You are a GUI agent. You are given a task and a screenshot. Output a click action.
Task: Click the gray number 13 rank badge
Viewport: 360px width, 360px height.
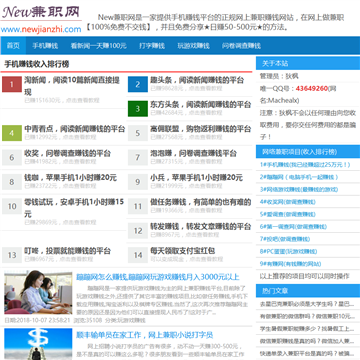[x=12, y=255]
